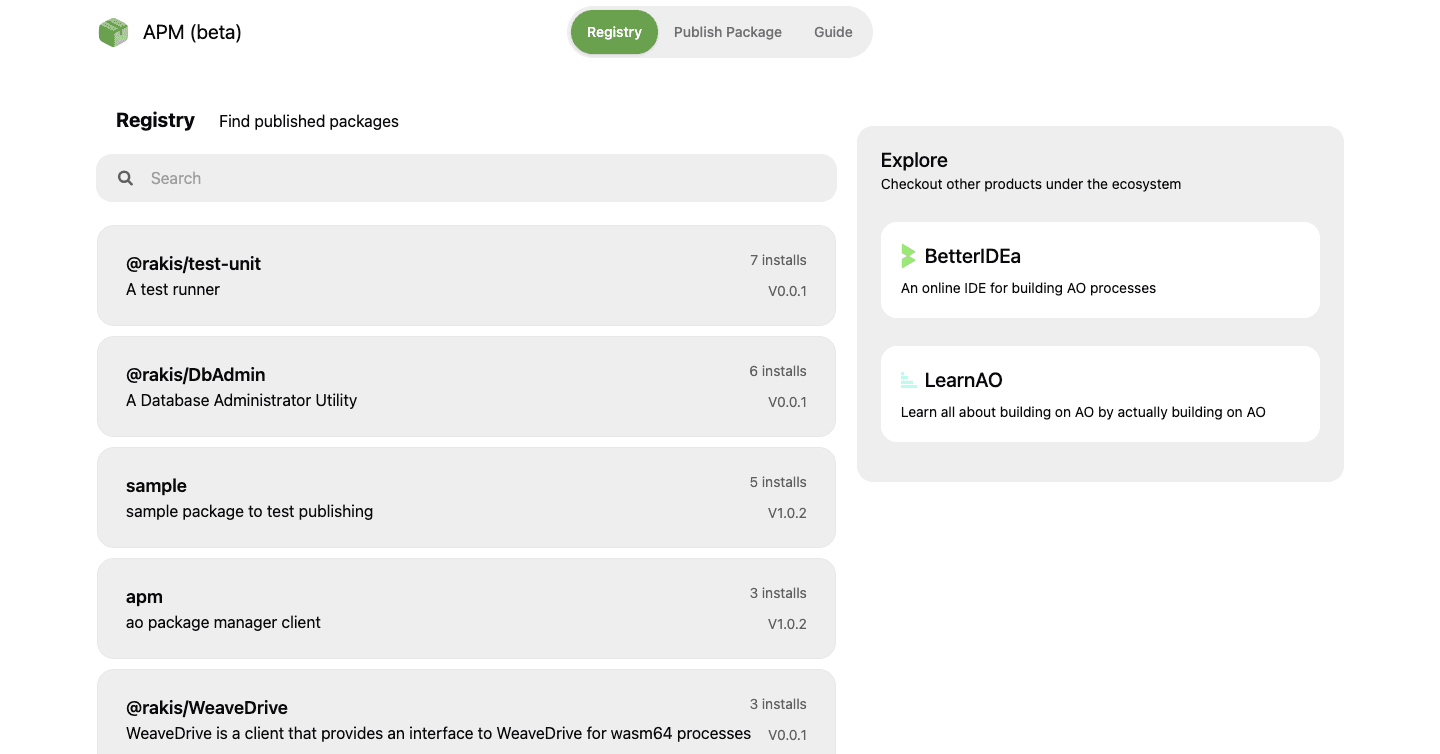This screenshot has height=754, width=1440.
Task: Click the WeaveDrive wasm64 description text
Action: pos(438,733)
